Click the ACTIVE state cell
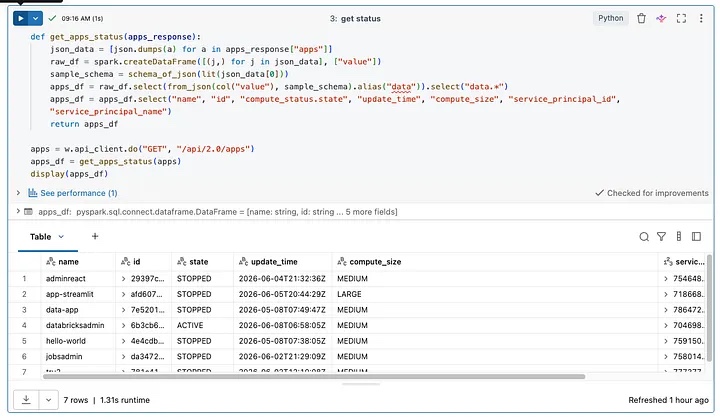 202,326
